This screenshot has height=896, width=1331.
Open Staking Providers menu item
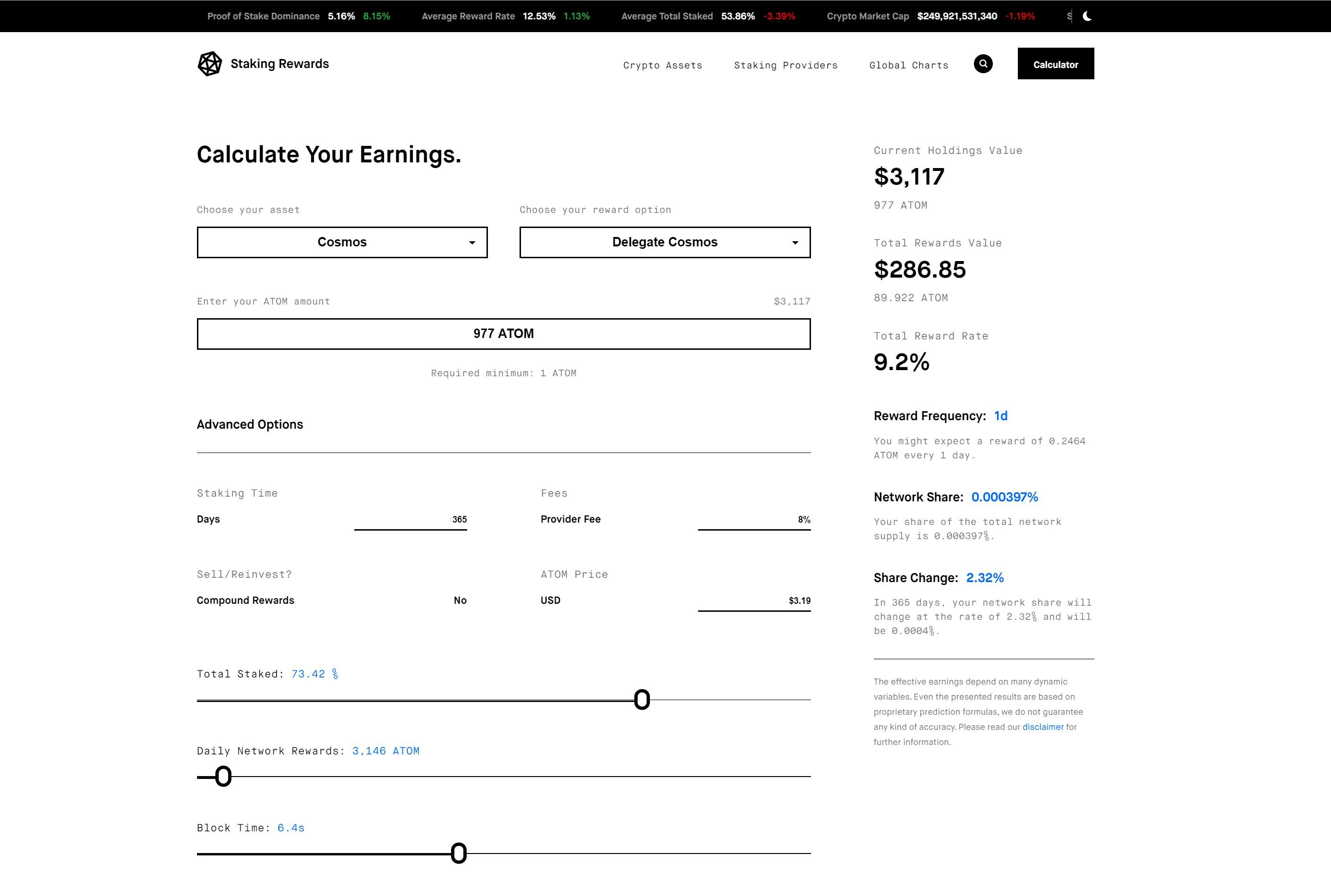pos(785,65)
